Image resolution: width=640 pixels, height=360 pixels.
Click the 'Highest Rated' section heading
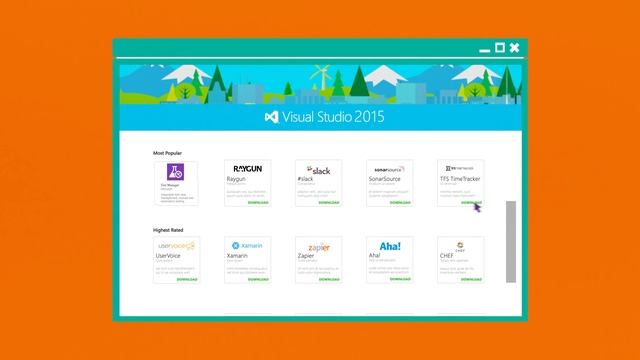[x=168, y=230]
